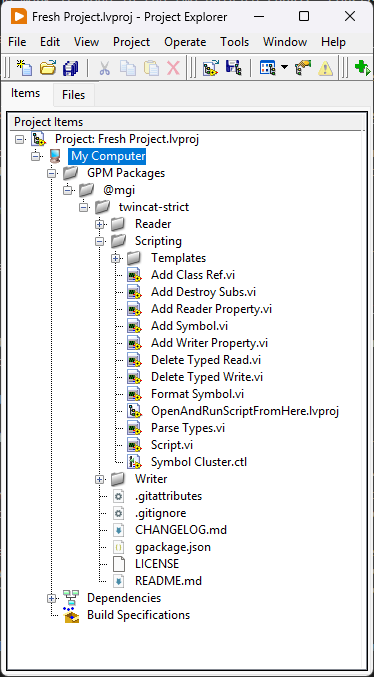Screen dimensions: 374x677
Task: Switch to the Items tab
Action: tap(25, 93)
